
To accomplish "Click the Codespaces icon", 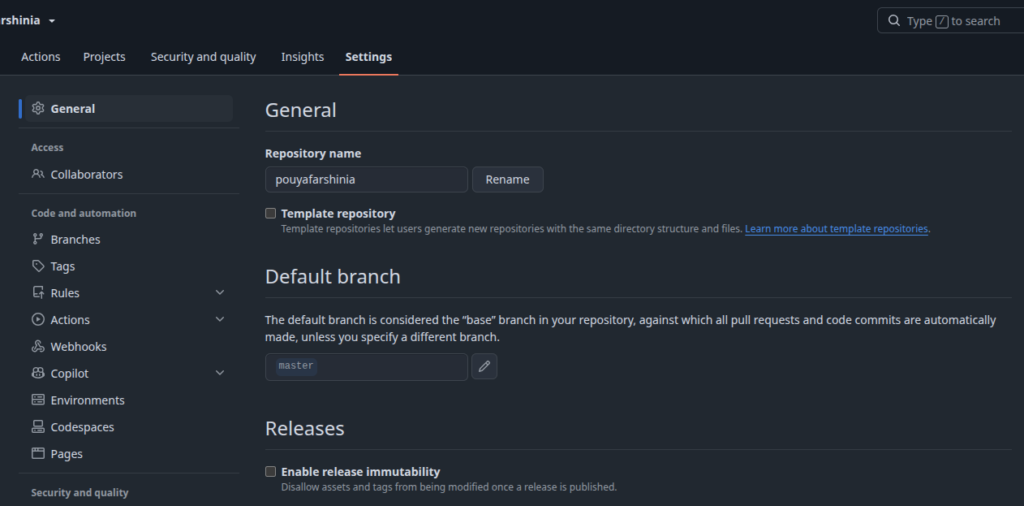I will [38, 426].
